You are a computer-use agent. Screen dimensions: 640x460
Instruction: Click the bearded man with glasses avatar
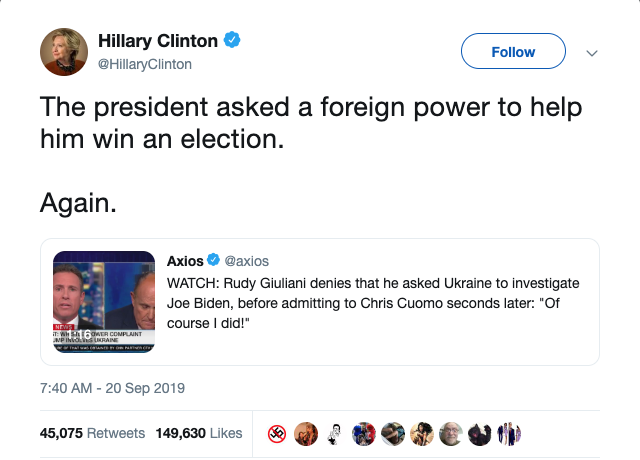[x=452, y=433]
